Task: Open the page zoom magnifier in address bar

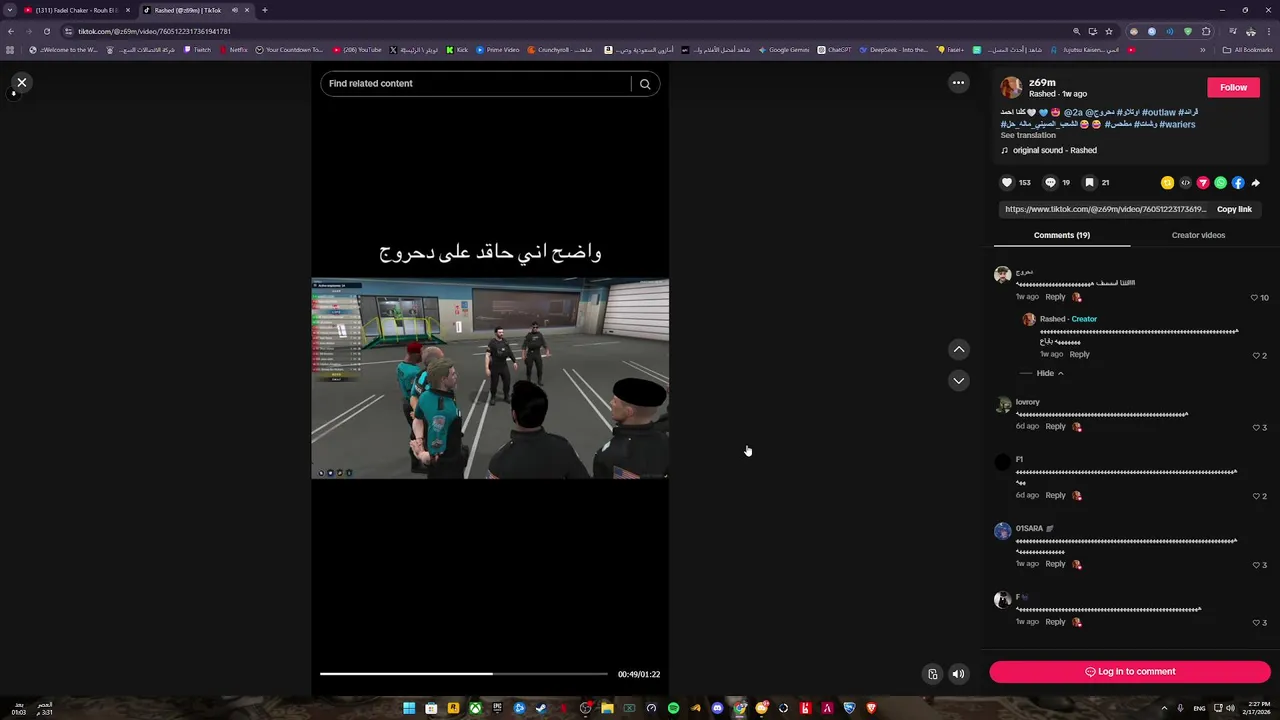Action: (1076, 31)
